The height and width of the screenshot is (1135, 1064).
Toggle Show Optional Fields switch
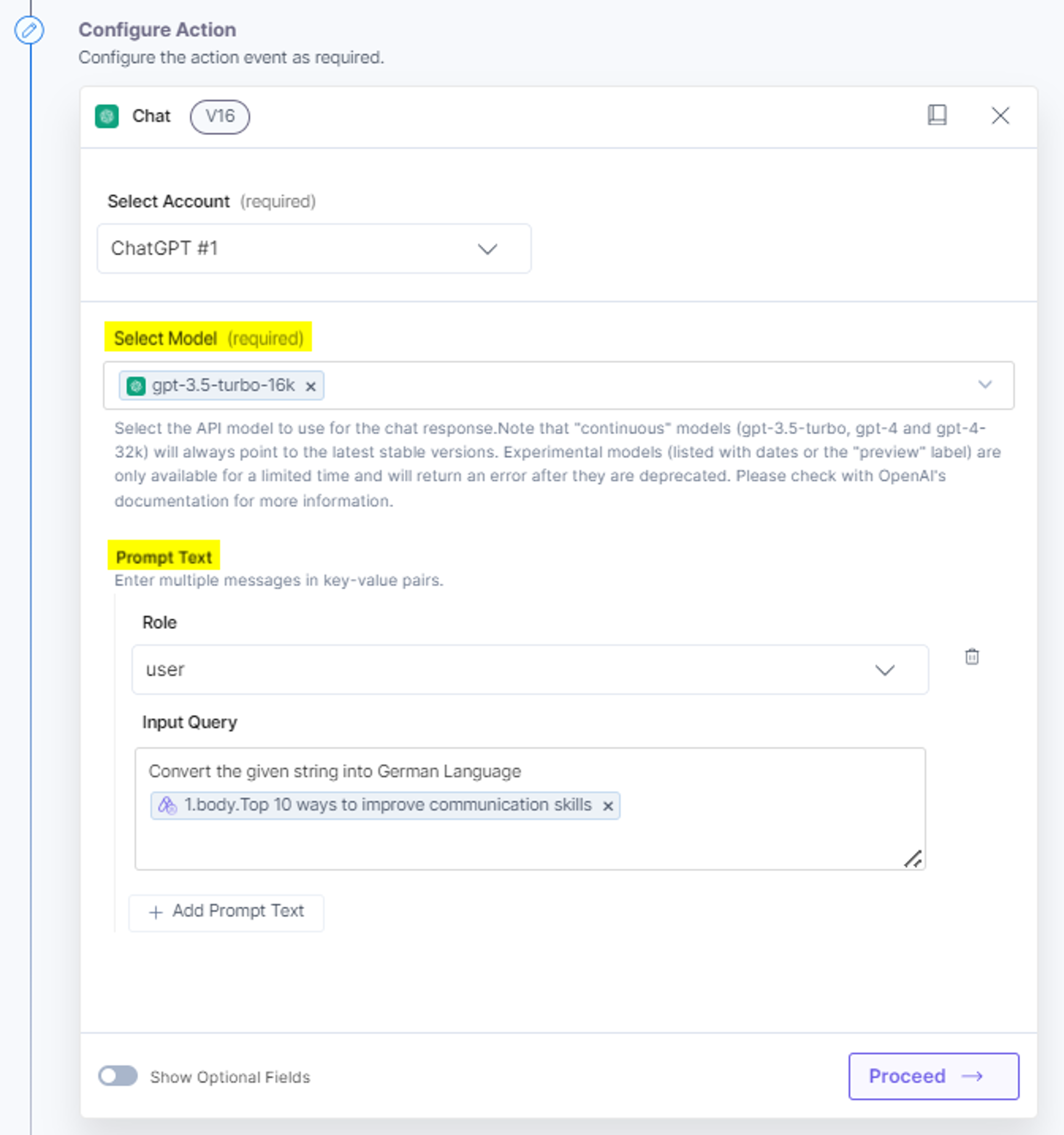(x=118, y=1076)
